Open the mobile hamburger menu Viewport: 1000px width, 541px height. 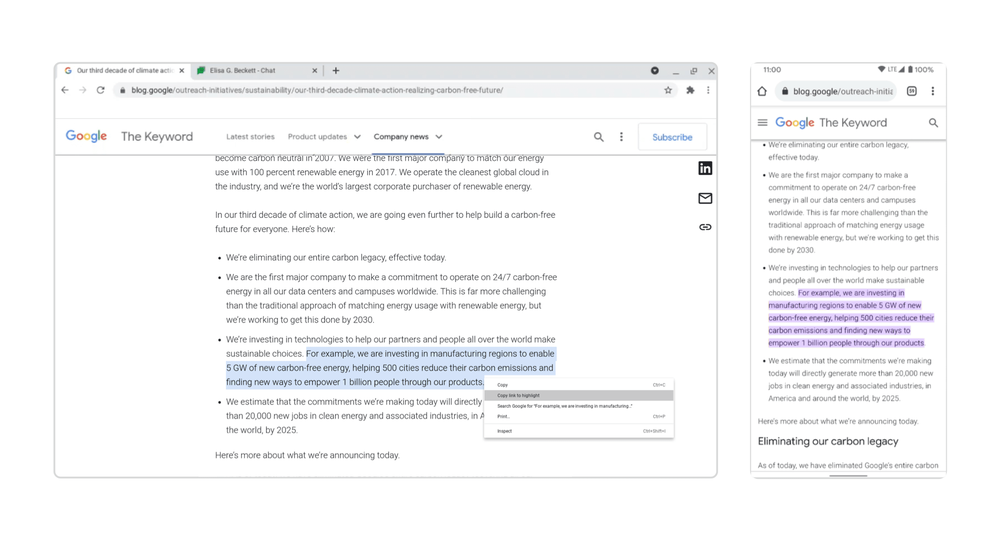pos(762,123)
